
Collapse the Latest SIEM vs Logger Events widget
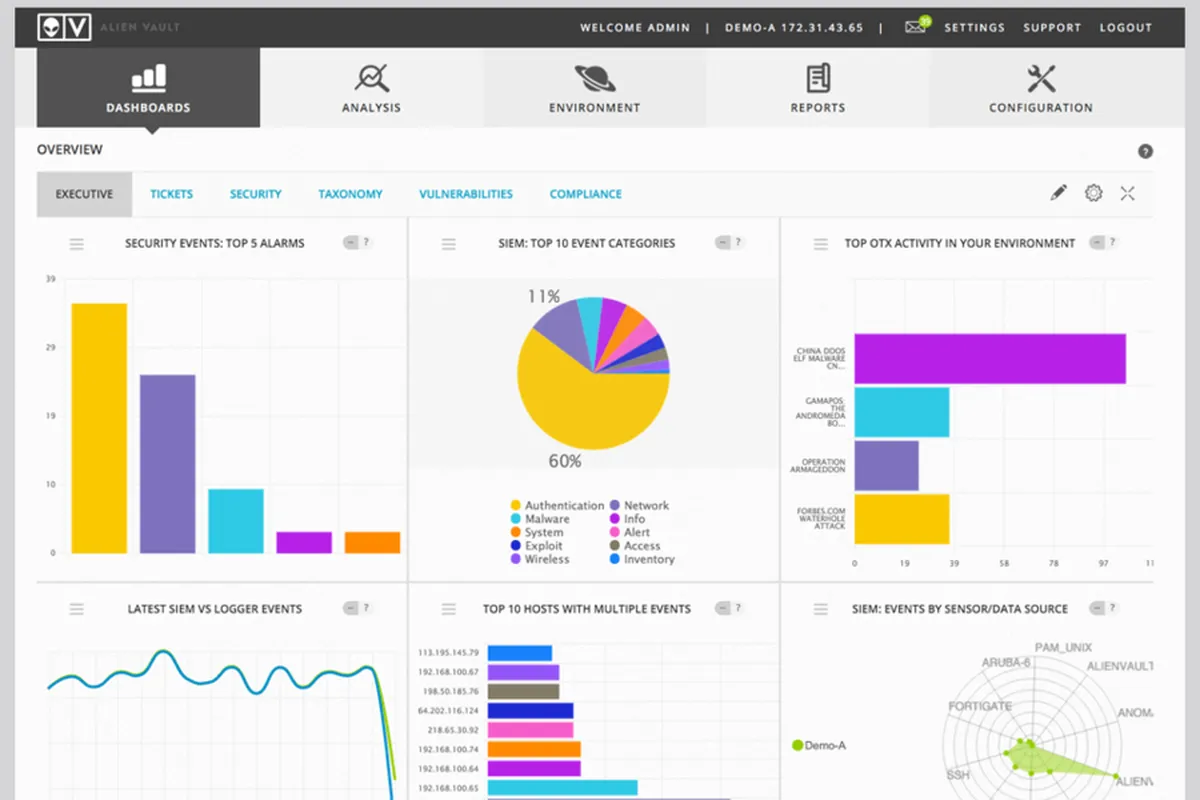point(351,607)
